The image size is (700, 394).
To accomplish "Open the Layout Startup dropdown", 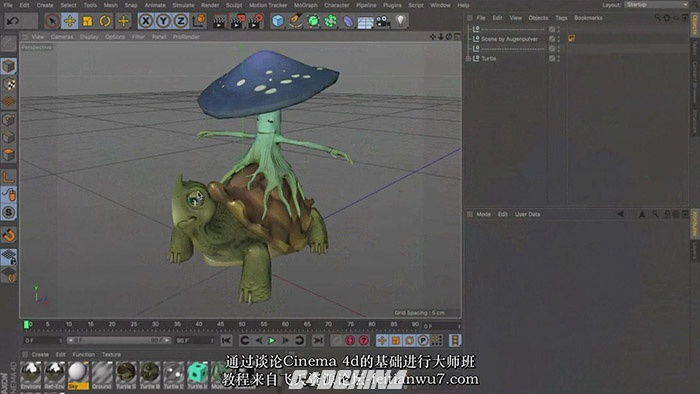I will (656, 4).
